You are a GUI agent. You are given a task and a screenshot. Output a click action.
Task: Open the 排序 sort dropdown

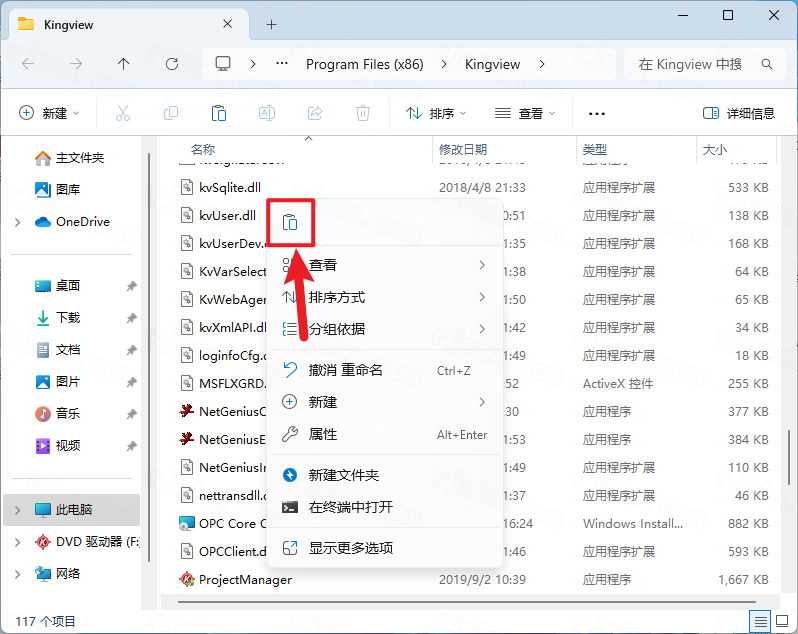click(x=436, y=113)
